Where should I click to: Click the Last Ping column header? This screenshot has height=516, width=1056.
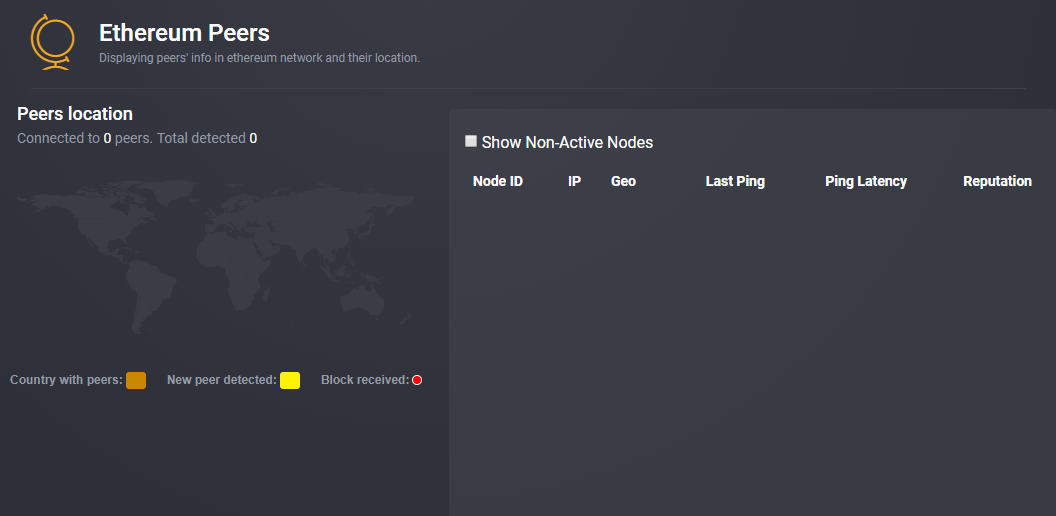tap(735, 181)
